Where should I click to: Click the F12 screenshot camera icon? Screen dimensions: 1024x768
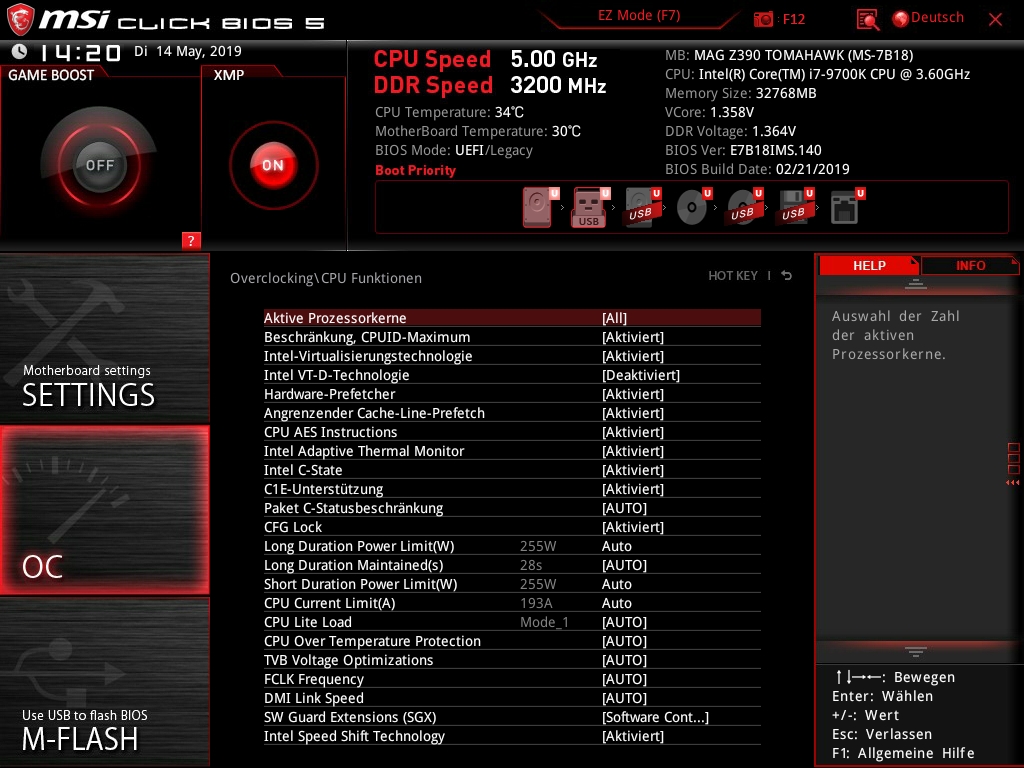[763, 19]
